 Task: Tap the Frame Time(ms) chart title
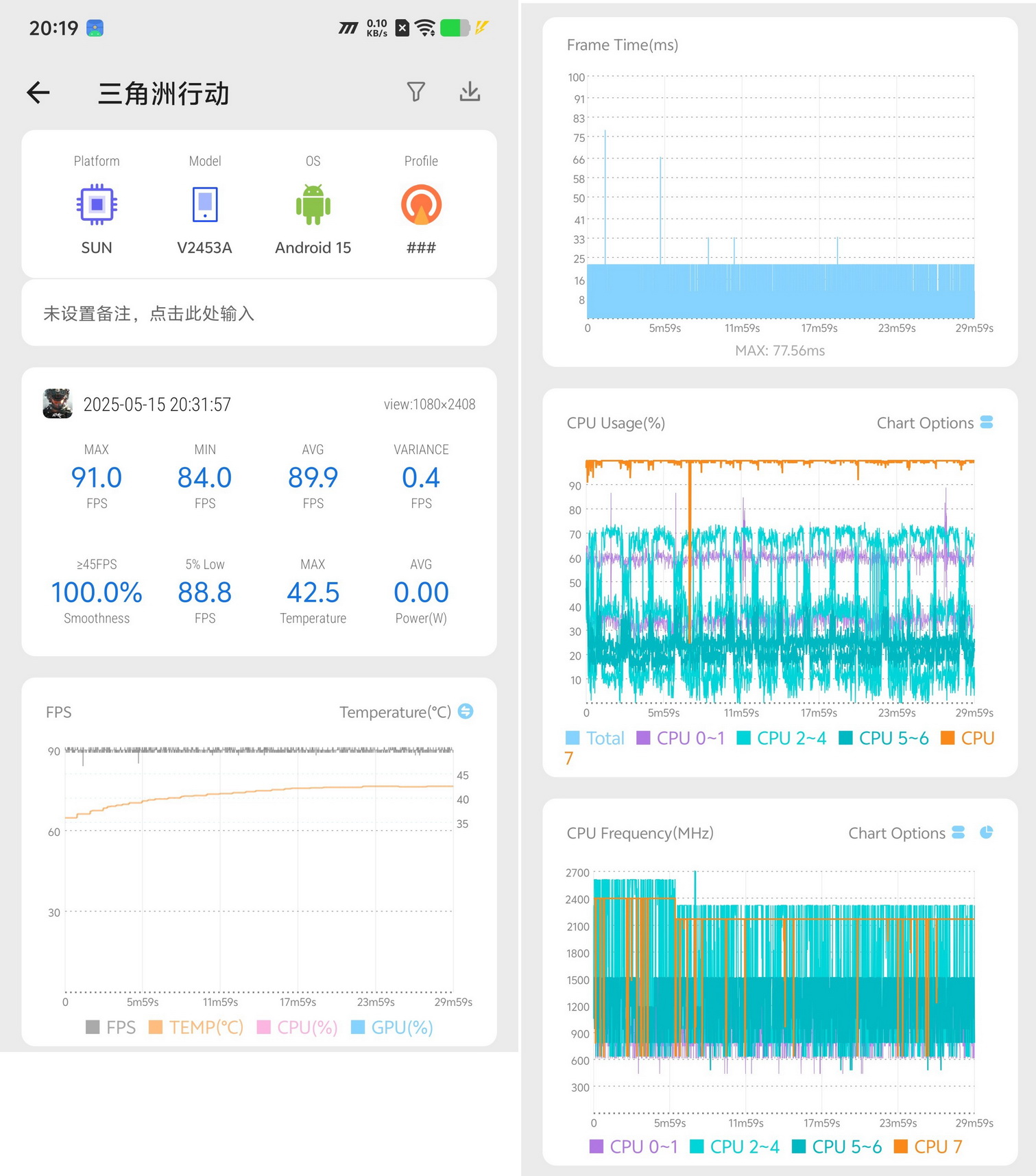(623, 45)
